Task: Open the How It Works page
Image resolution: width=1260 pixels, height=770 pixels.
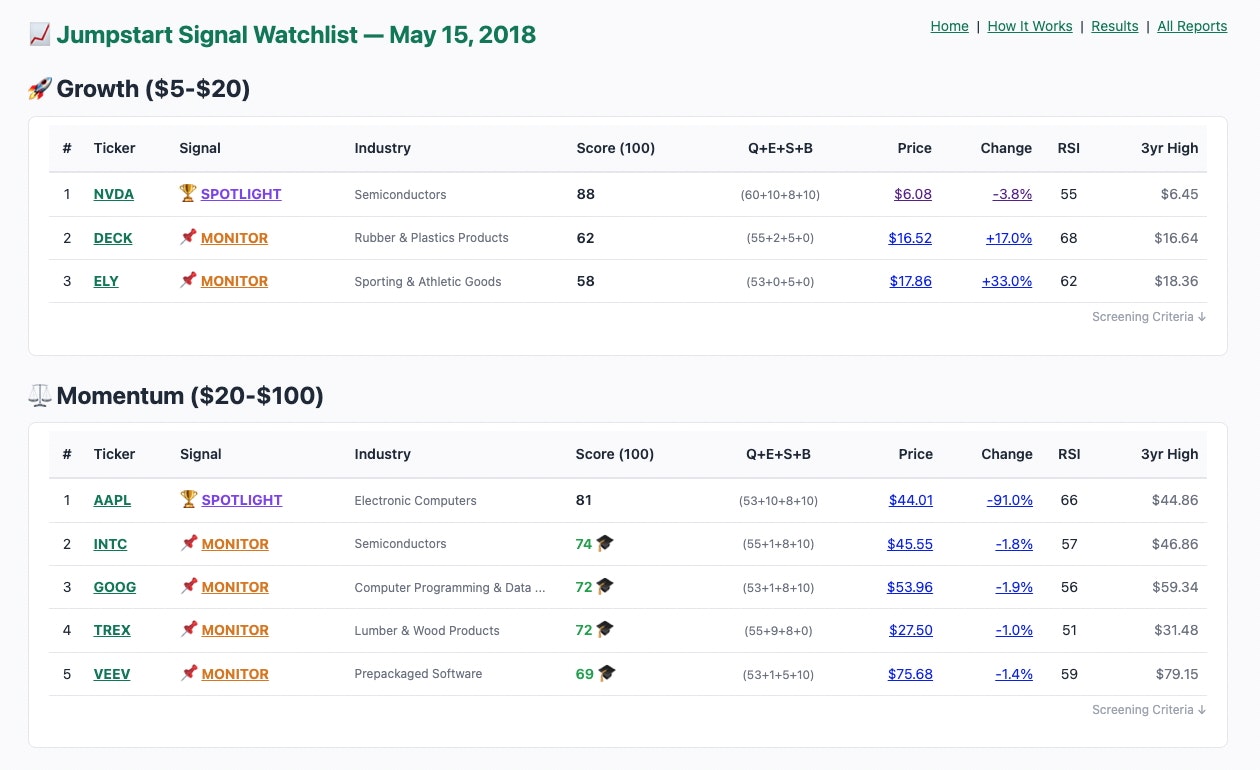Action: point(1029,26)
